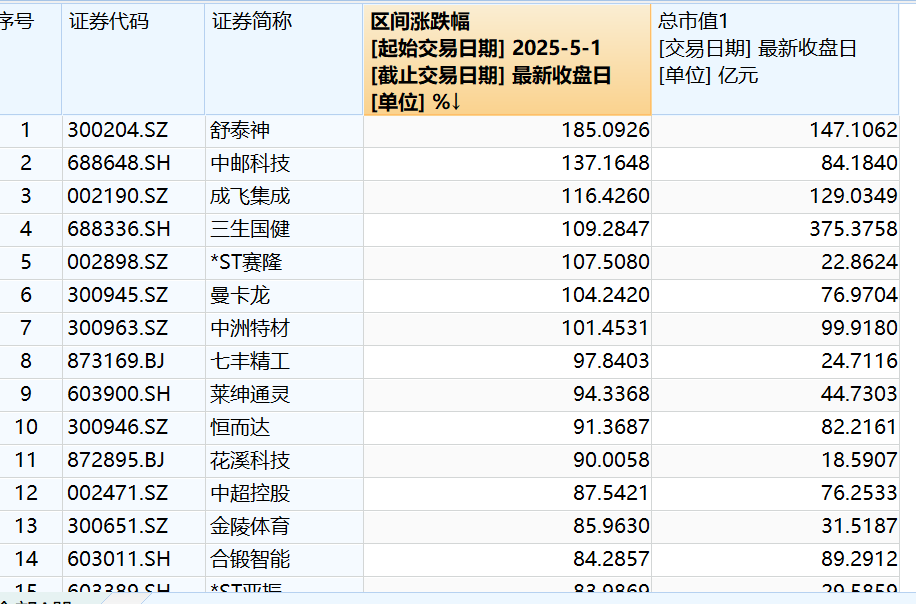This screenshot has height=604, width=916.
Task: Select market value 99.9180
Action: pos(859,328)
